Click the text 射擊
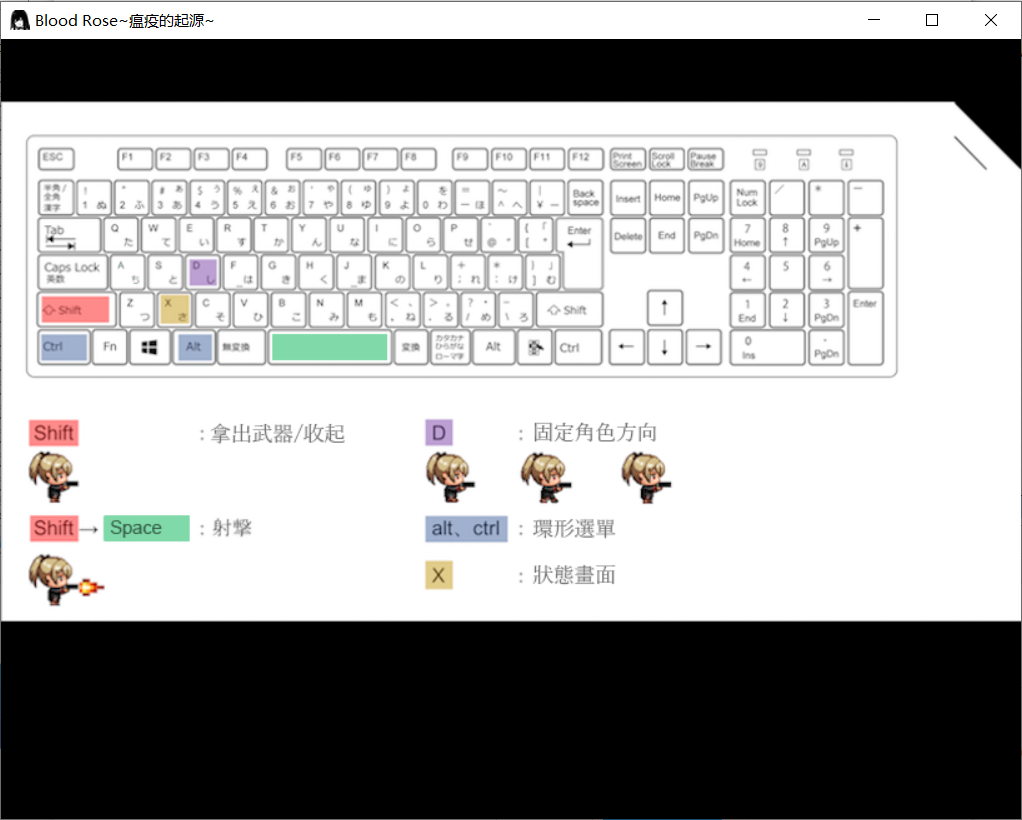This screenshot has width=1022, height=820. (231, 528)
